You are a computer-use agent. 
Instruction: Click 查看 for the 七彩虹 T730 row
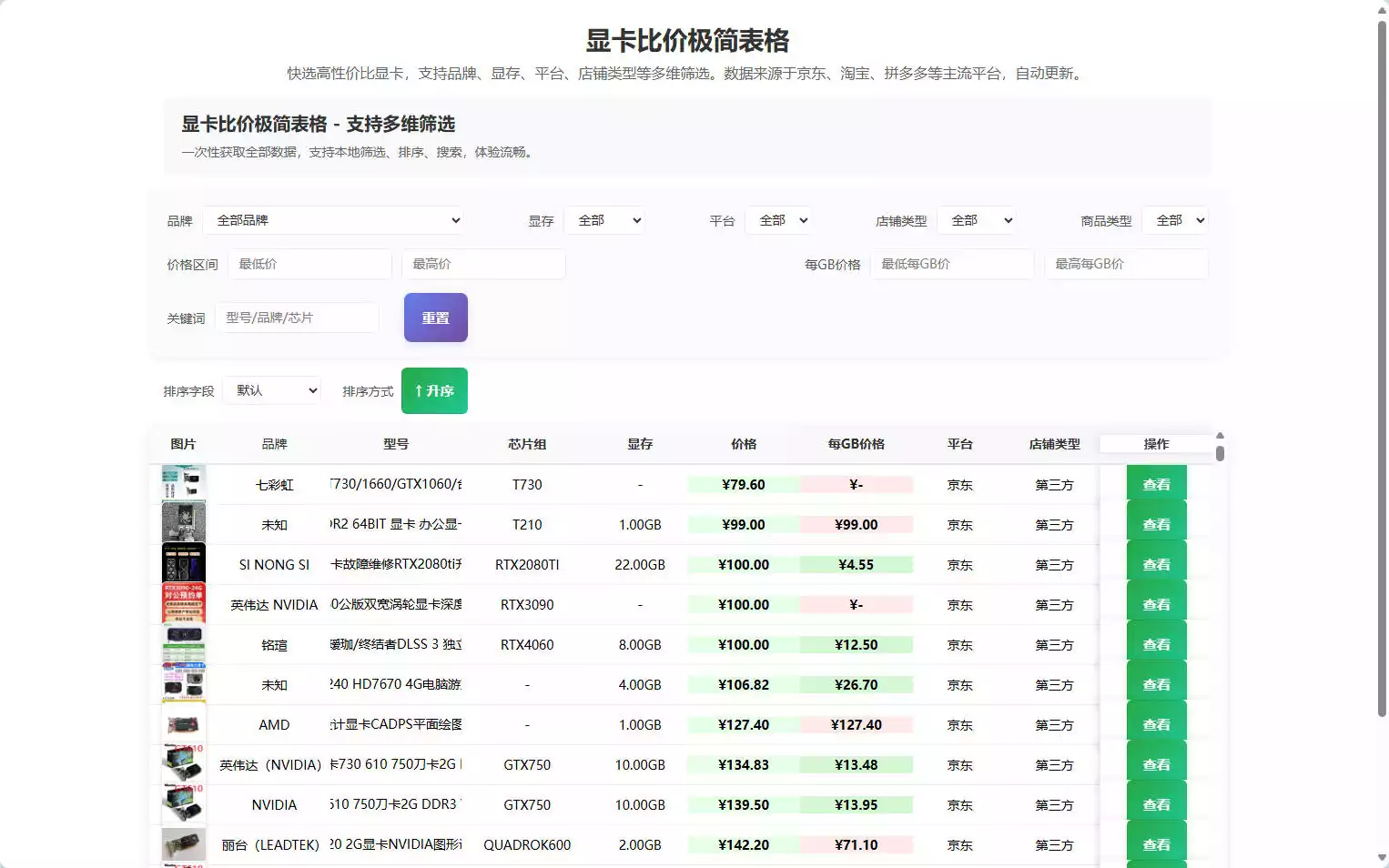tap(1157, 485)
